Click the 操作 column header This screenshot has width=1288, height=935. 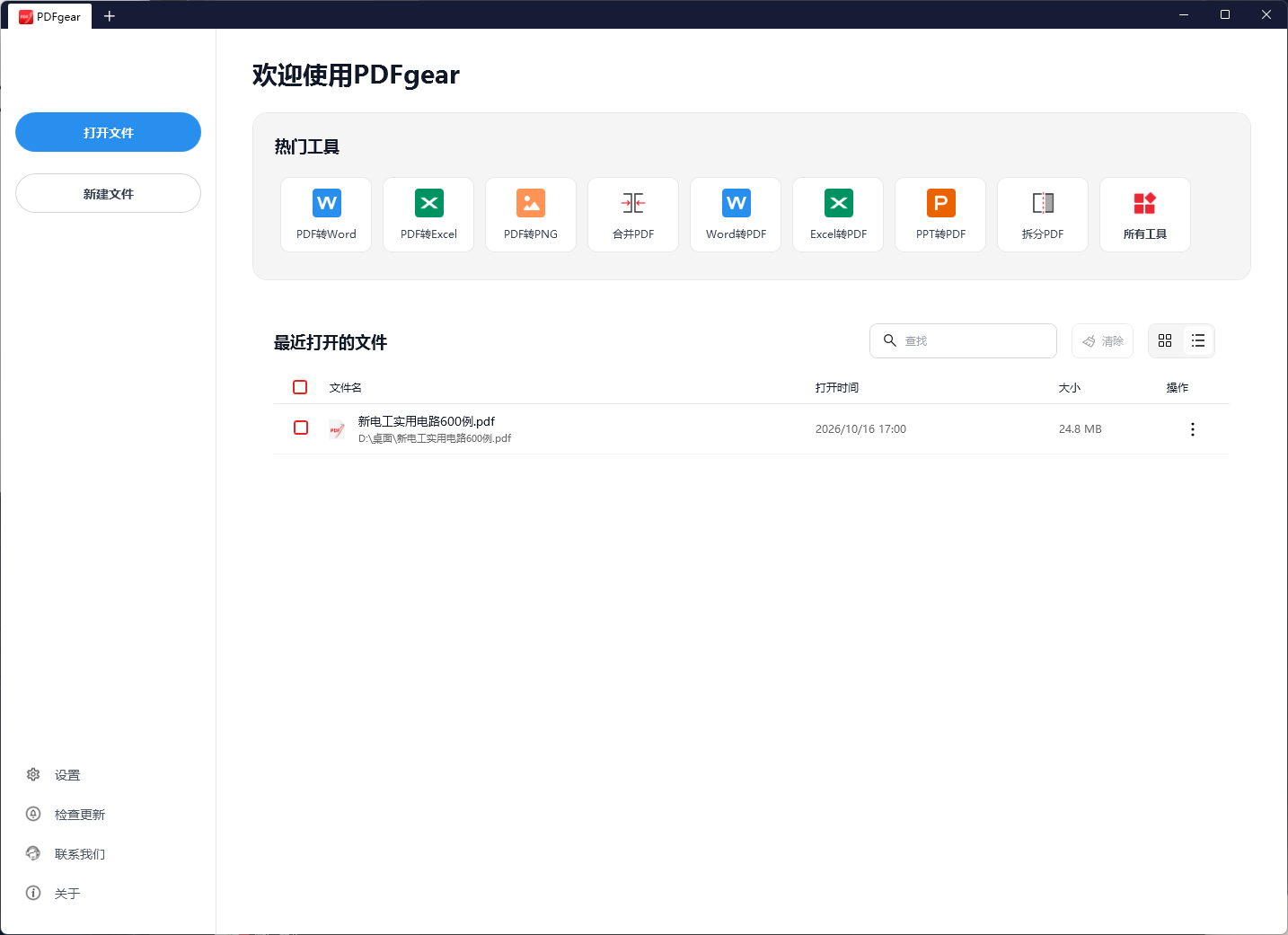click(1178, 387)
